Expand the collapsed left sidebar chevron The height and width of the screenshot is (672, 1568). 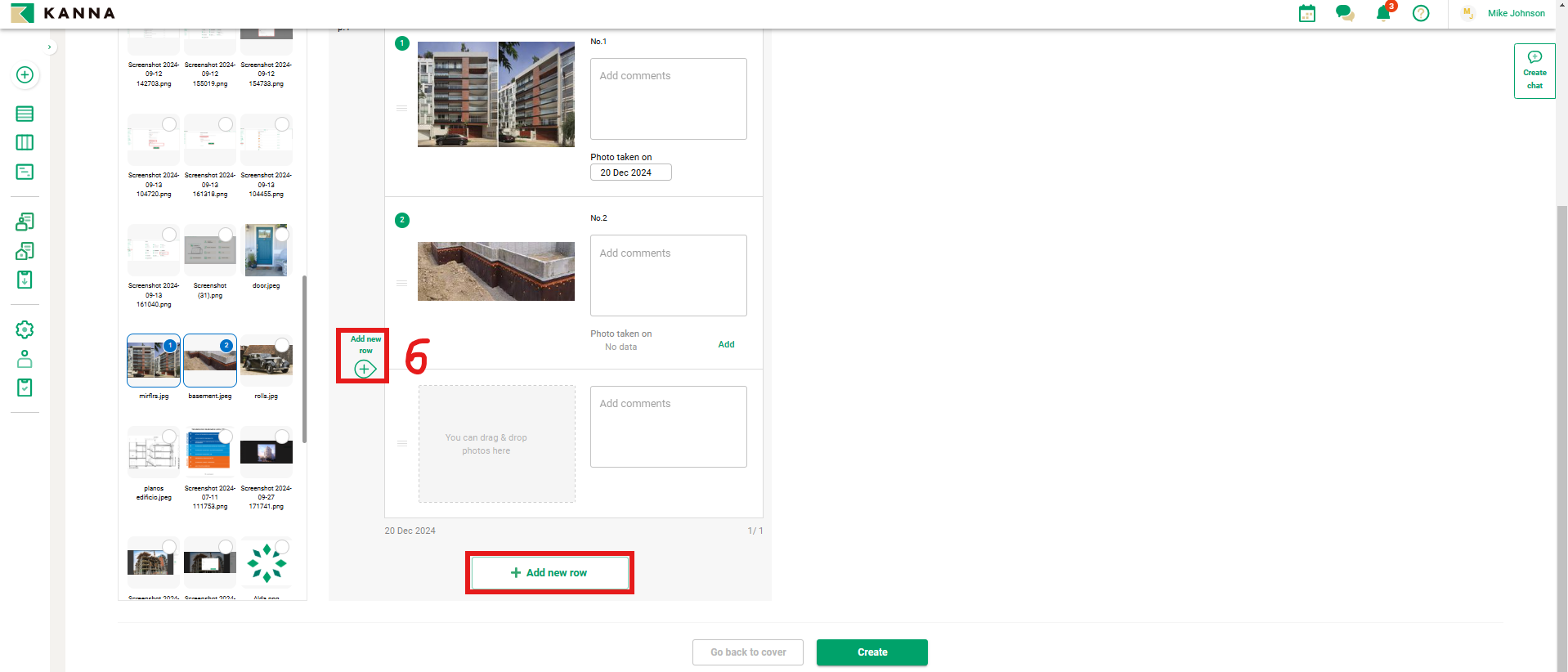pyautogui.click(x=50, y=47)
